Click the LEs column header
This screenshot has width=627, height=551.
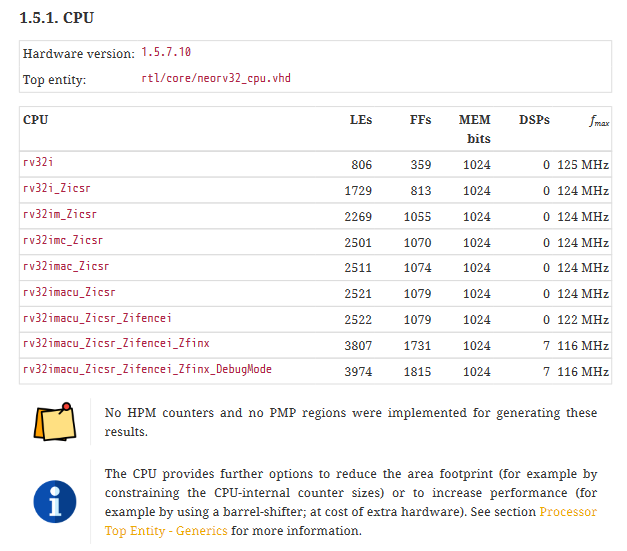pyautogui.click(x=360, y=120)
